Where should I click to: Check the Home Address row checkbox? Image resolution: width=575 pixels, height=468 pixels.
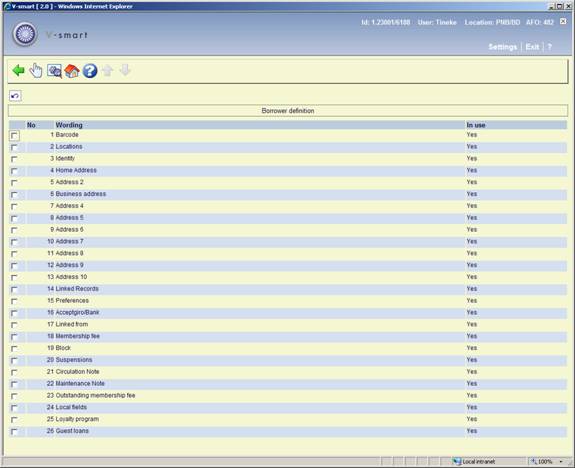(x=14, y=171)
